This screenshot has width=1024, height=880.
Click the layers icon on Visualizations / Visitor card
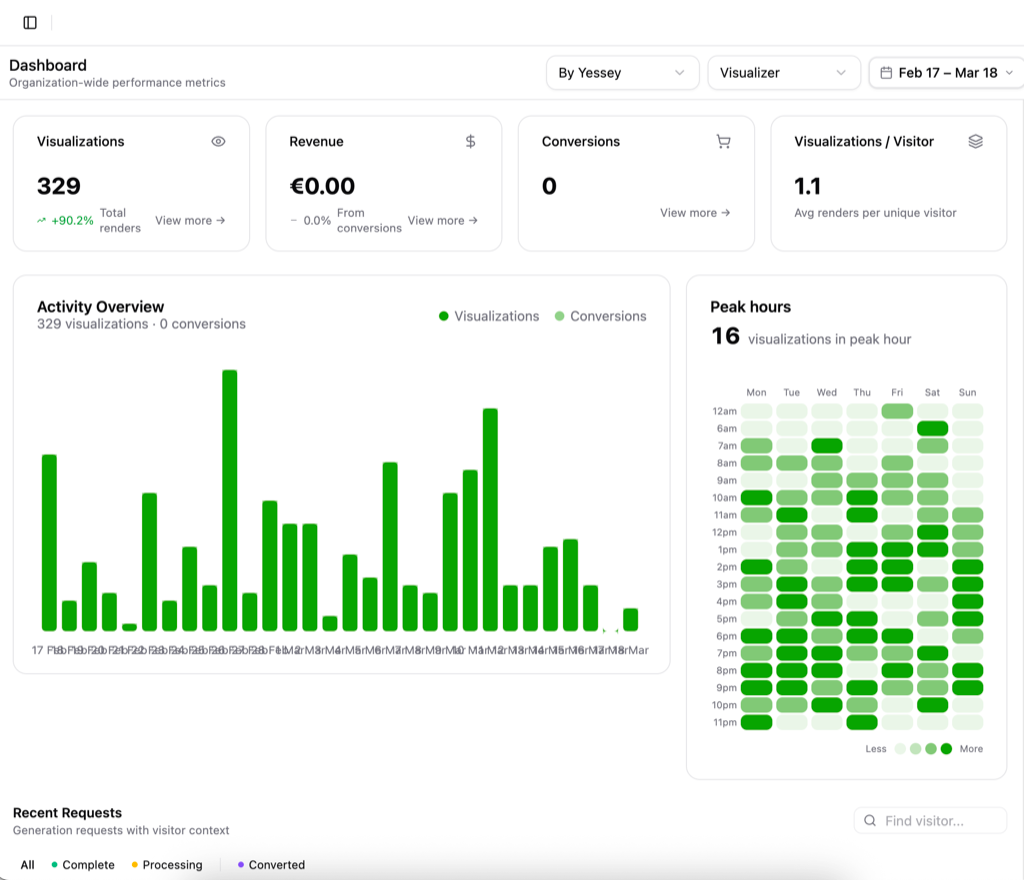click(x=975, y=142)
